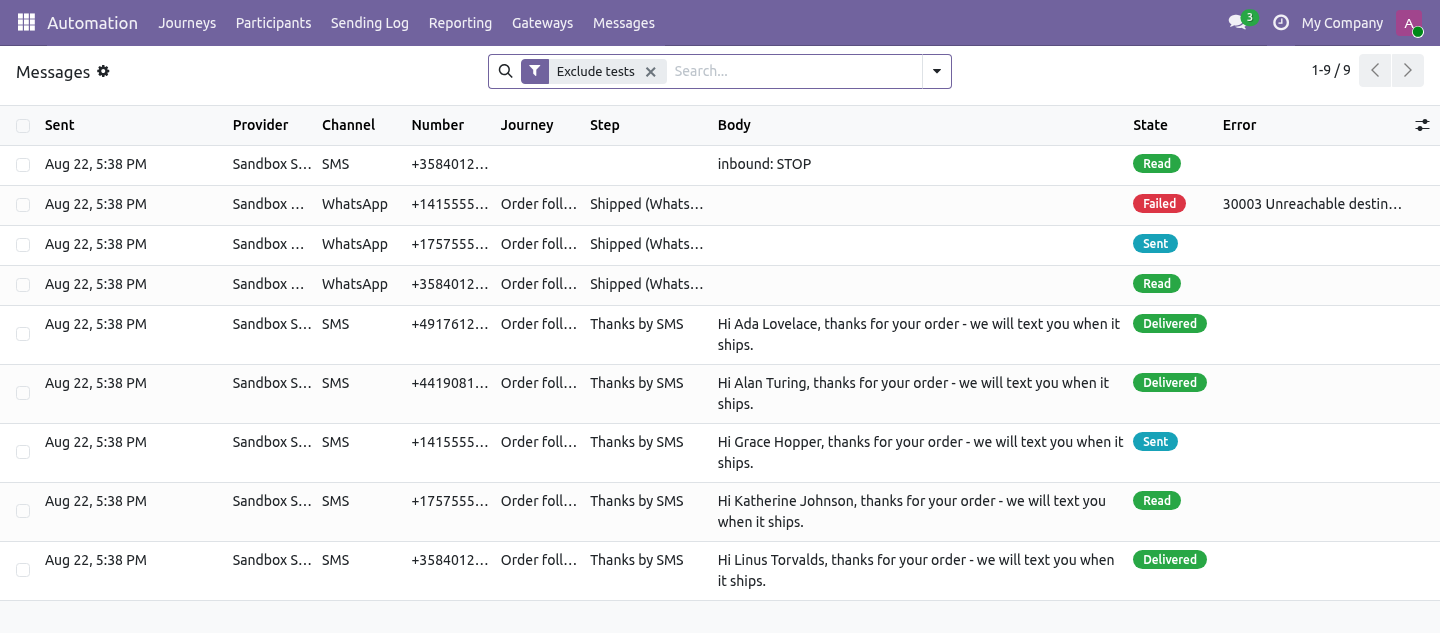Open the Reporting menu

coord(460,23)
